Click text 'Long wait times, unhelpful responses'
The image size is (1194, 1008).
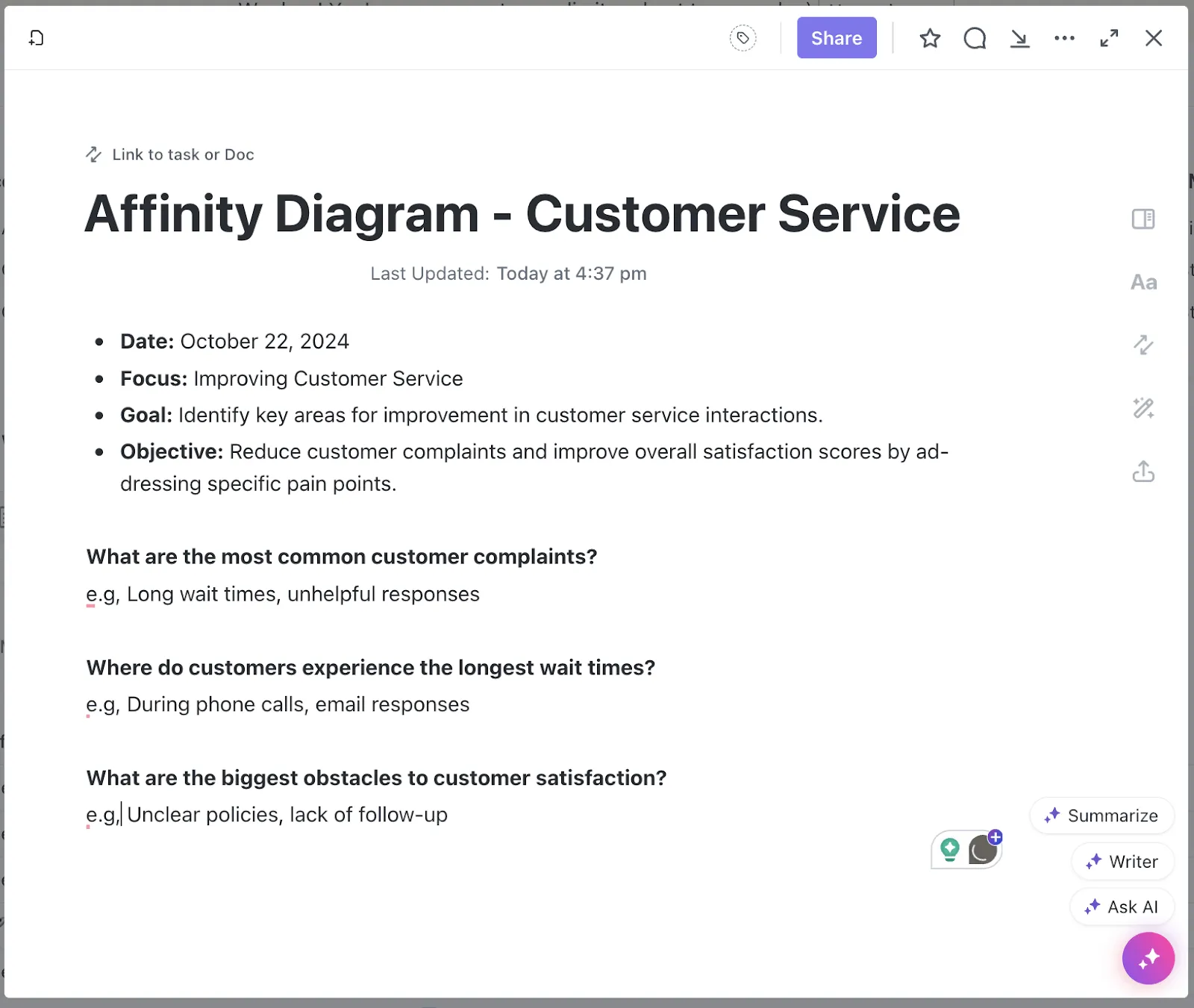pyautogui.click(x=303, y=595)
